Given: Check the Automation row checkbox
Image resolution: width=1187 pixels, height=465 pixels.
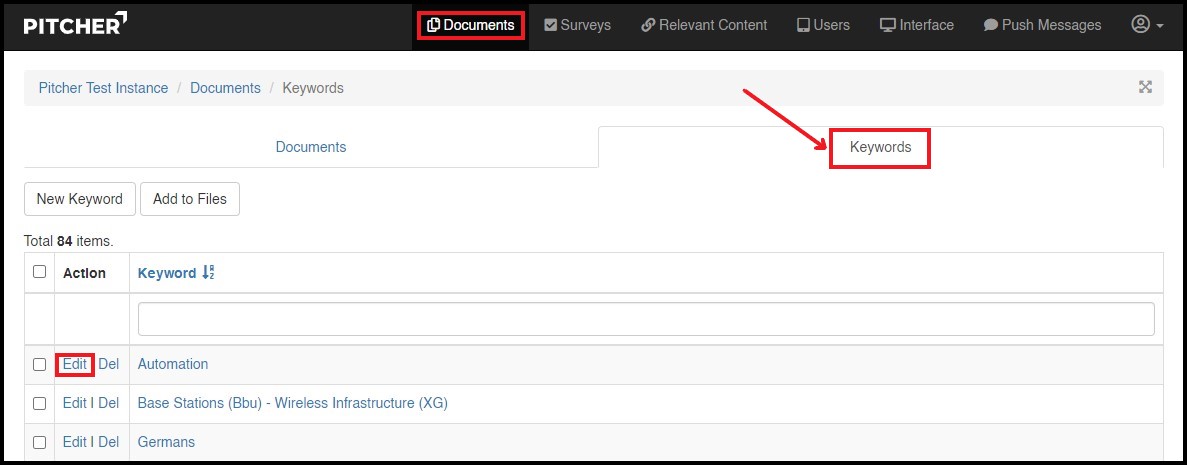Looking at the screenshot, I should tap(39, 365).
